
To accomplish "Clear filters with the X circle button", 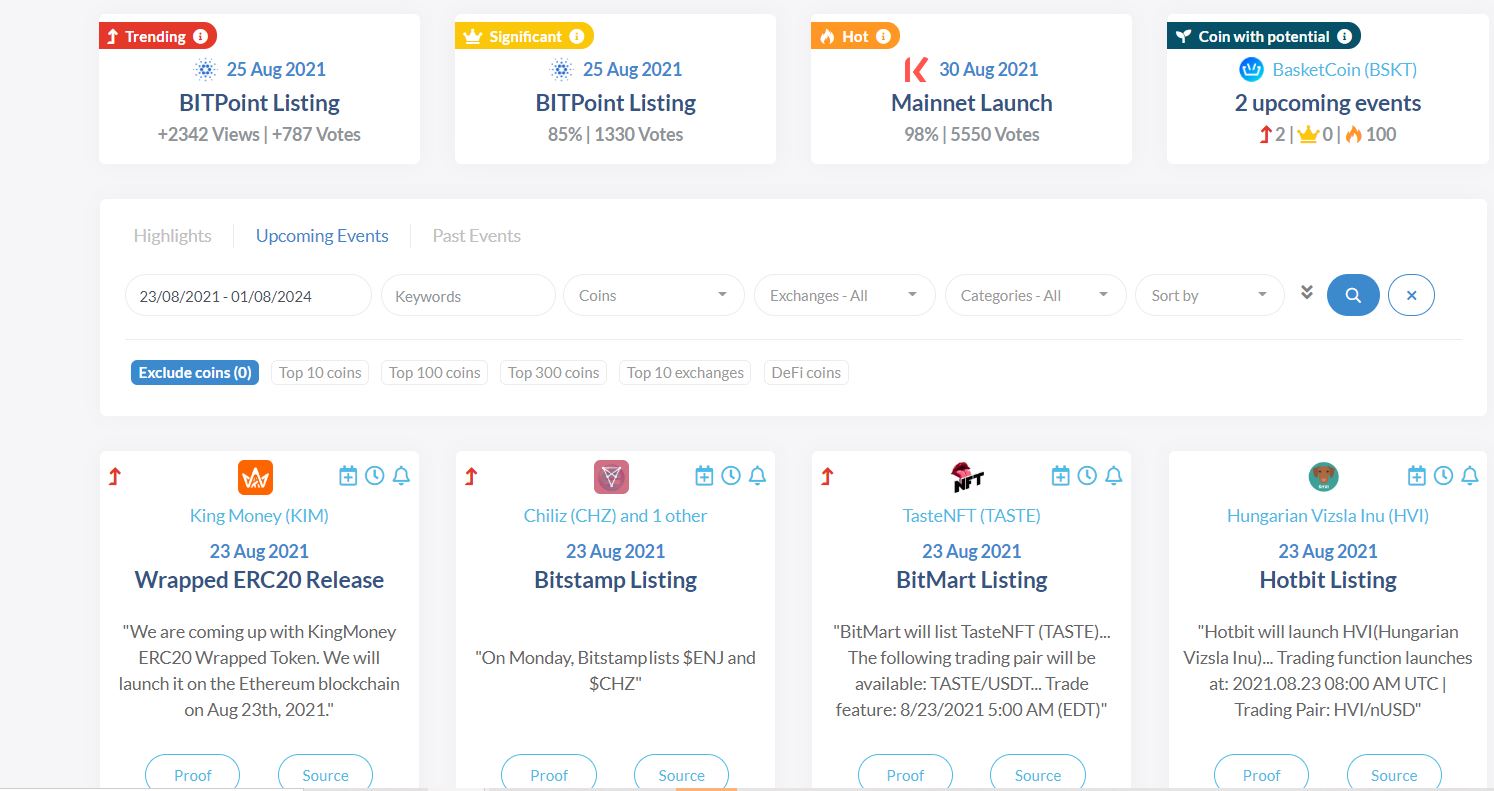I will tap(1411, 295).
